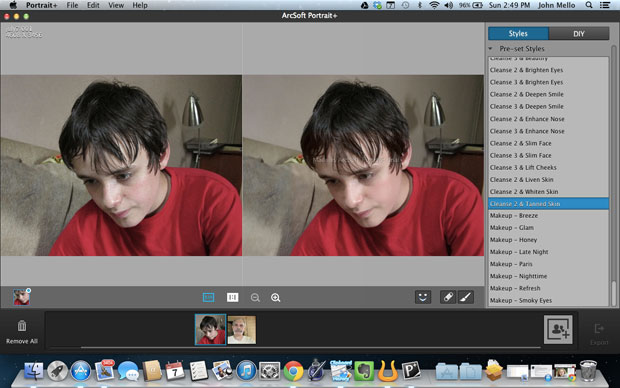Open the File menu
Image resolution: width=620 pixels, height=388 pixels.
click(x=72, y=5)
